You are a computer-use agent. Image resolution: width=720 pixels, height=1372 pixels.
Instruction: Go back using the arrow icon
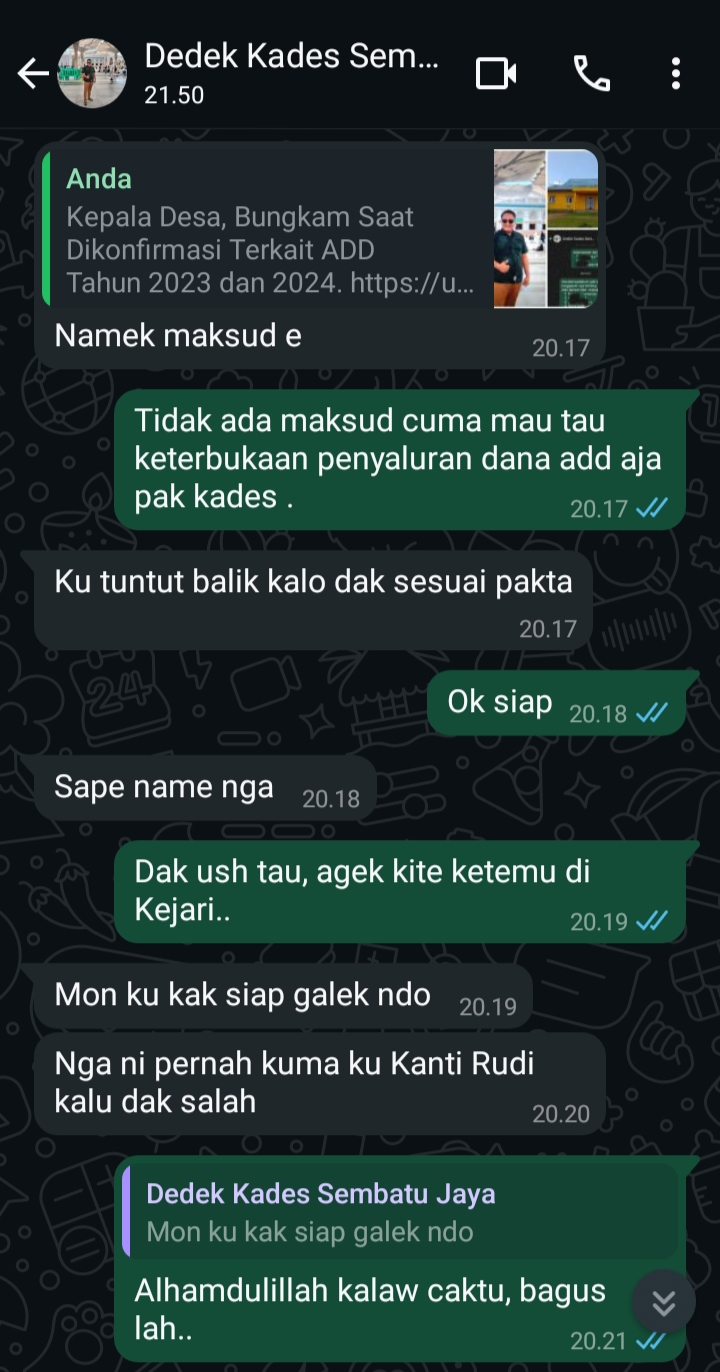33,73
